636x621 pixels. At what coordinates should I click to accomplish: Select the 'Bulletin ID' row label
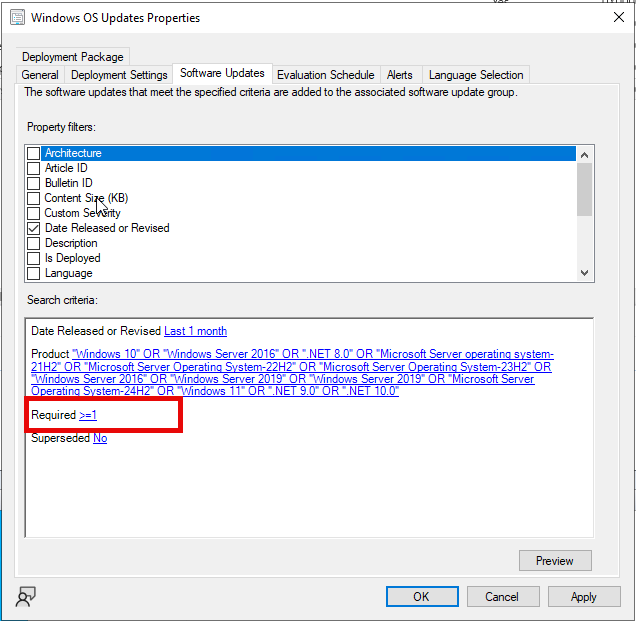pyautogui.click(x=69, y=183)
